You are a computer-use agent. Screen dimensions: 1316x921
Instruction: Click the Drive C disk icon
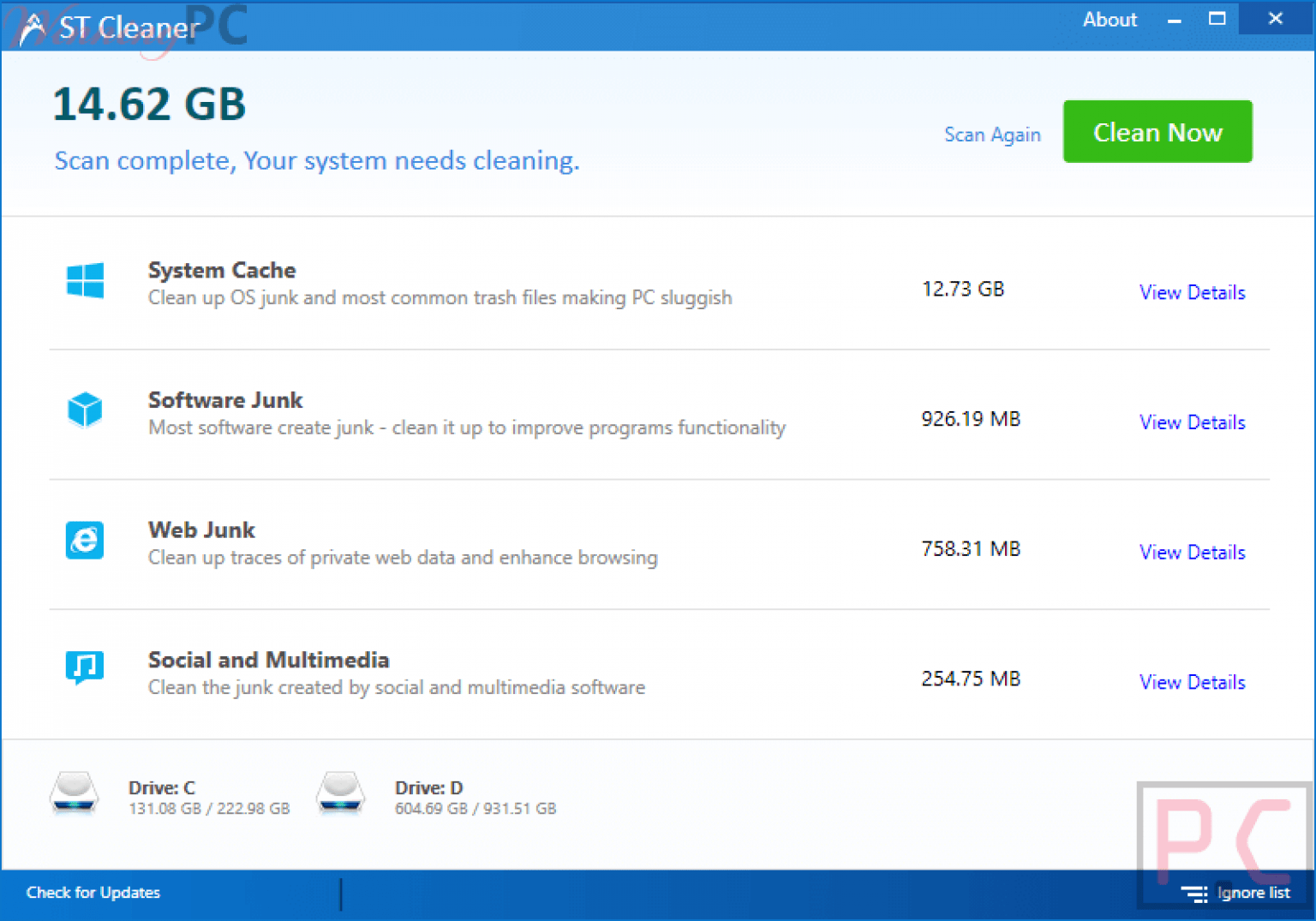point(74,793)
